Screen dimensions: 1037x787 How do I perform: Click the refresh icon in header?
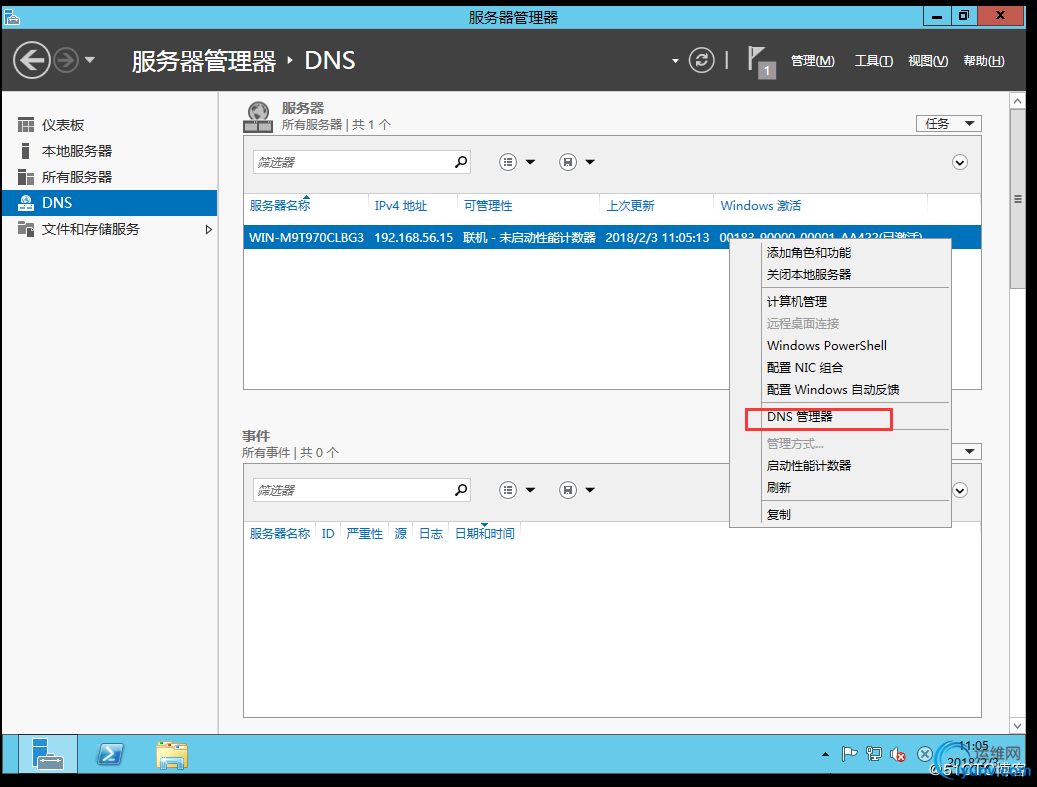[x=702, y=60]
